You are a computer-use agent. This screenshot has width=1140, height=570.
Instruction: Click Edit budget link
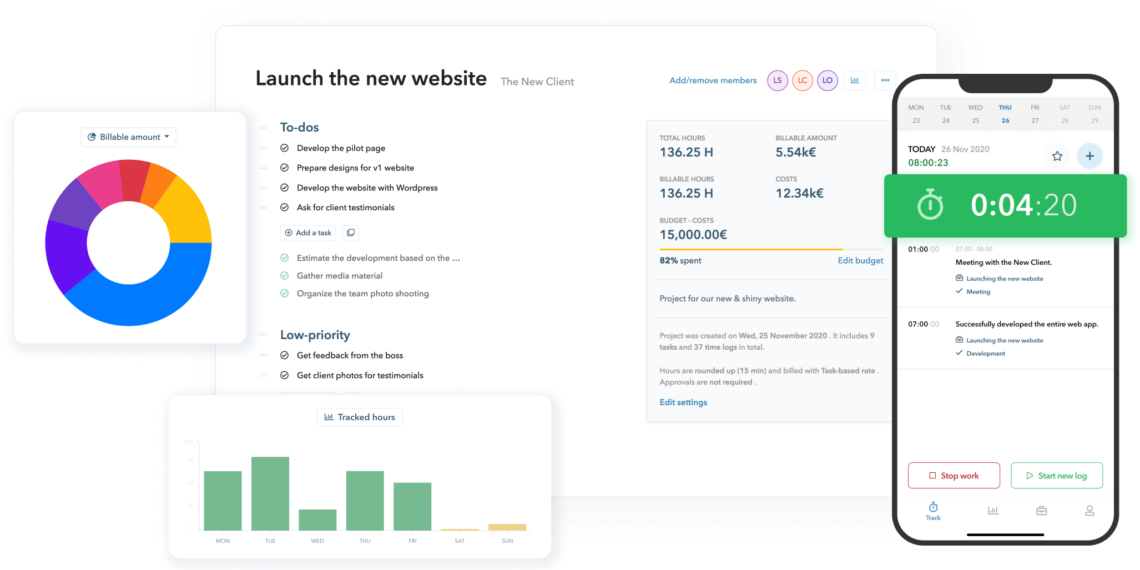(861, 260)
